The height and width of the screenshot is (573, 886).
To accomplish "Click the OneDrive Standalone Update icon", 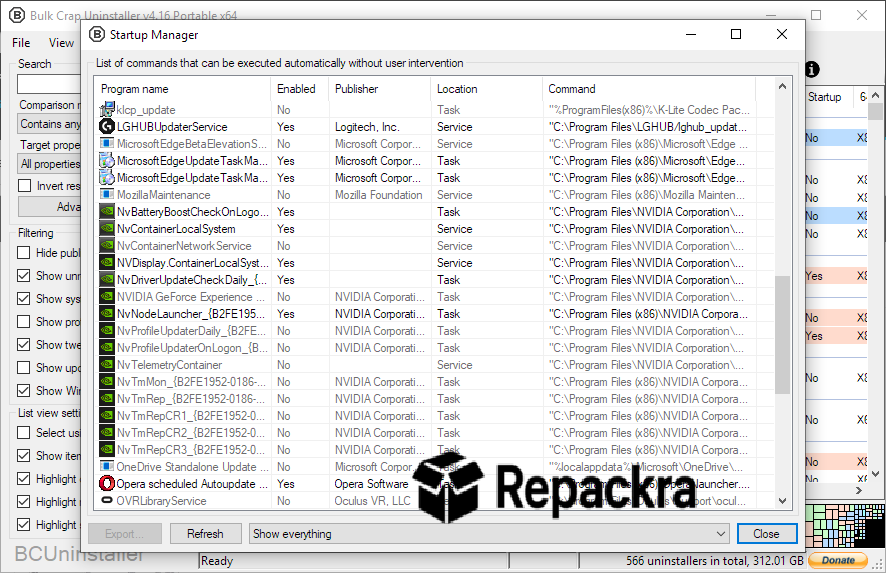I will click(x=107, y=466).
